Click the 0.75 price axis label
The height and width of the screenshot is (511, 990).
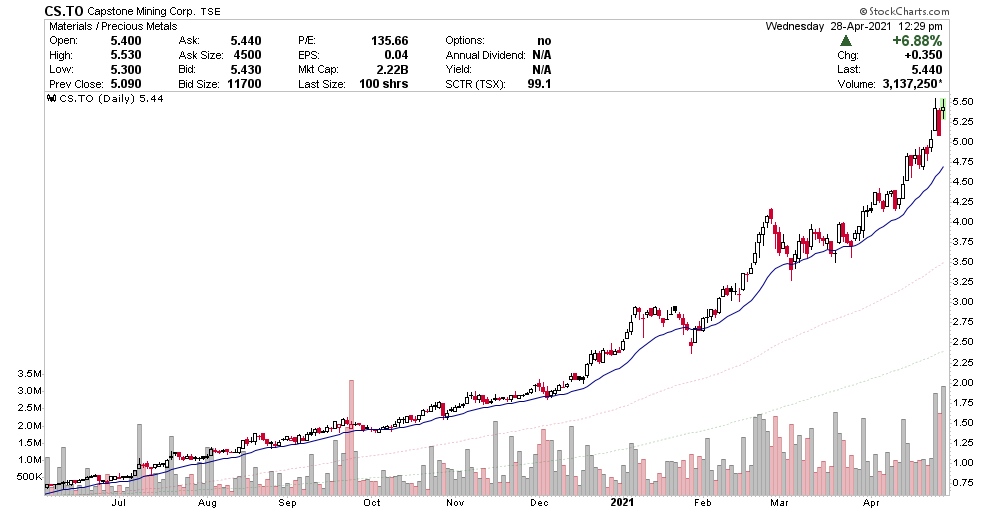click(963, 483)
